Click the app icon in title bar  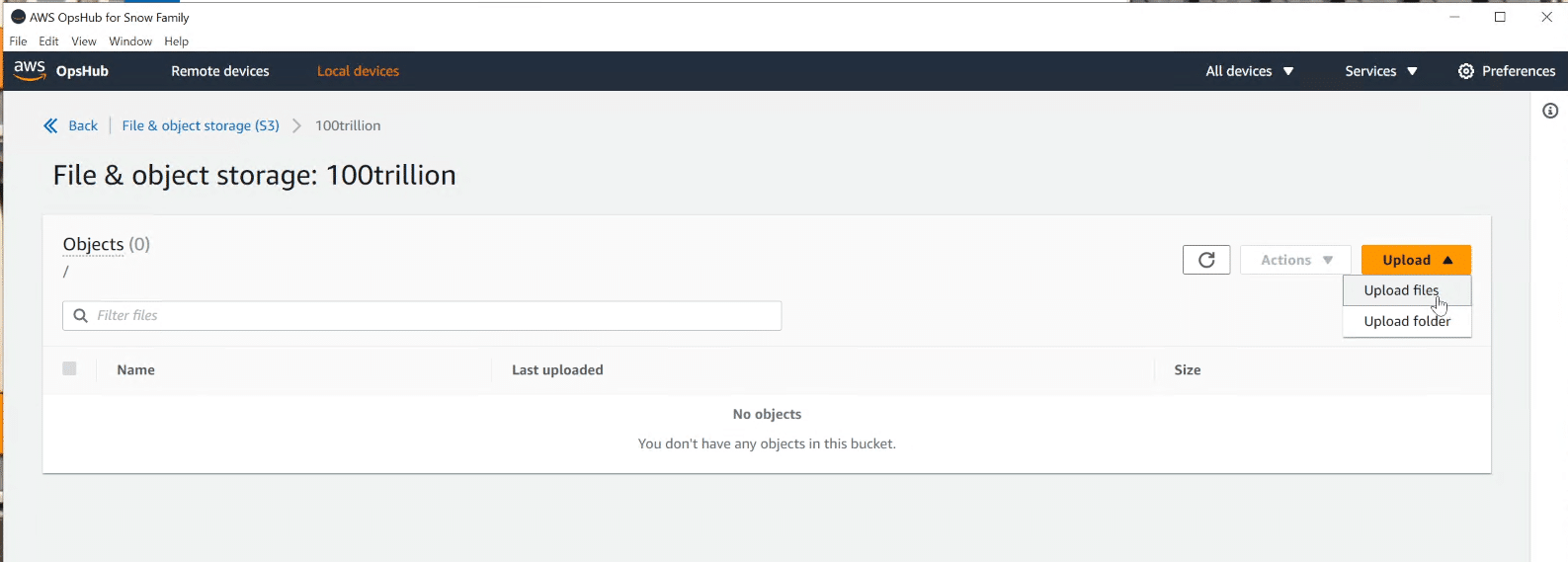click(18, 17)
